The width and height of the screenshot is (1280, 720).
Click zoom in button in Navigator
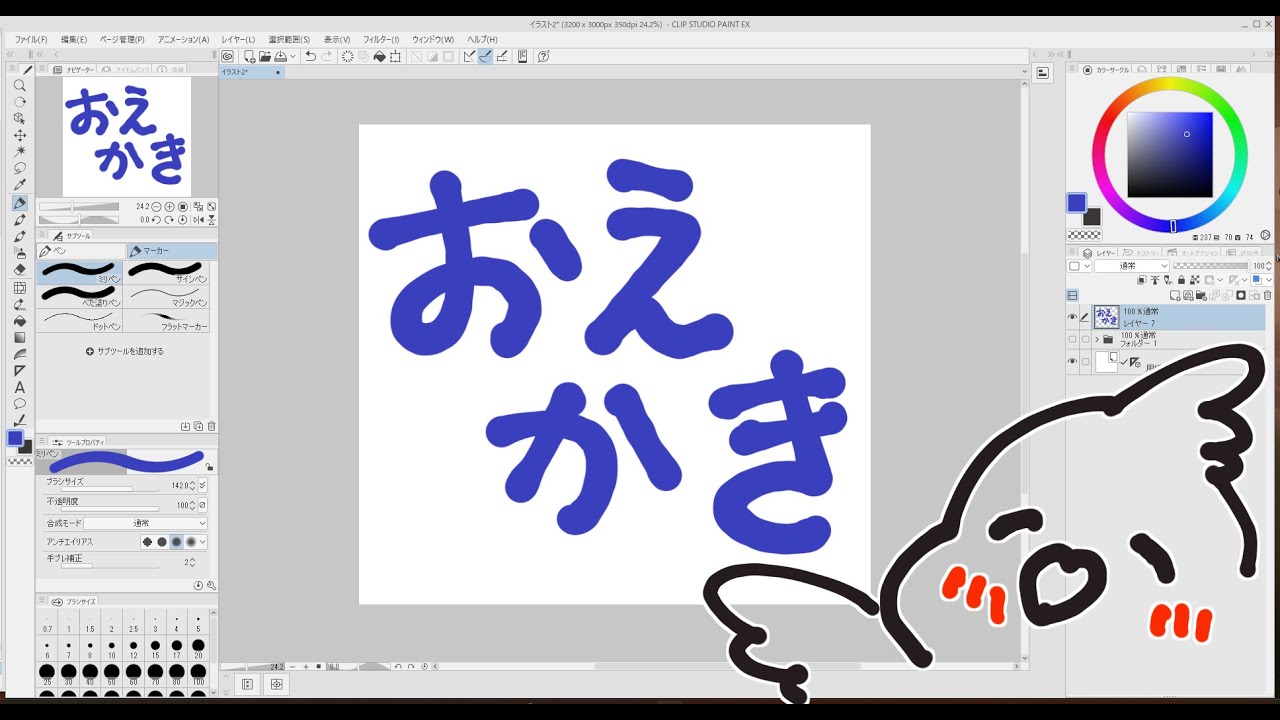169,206
